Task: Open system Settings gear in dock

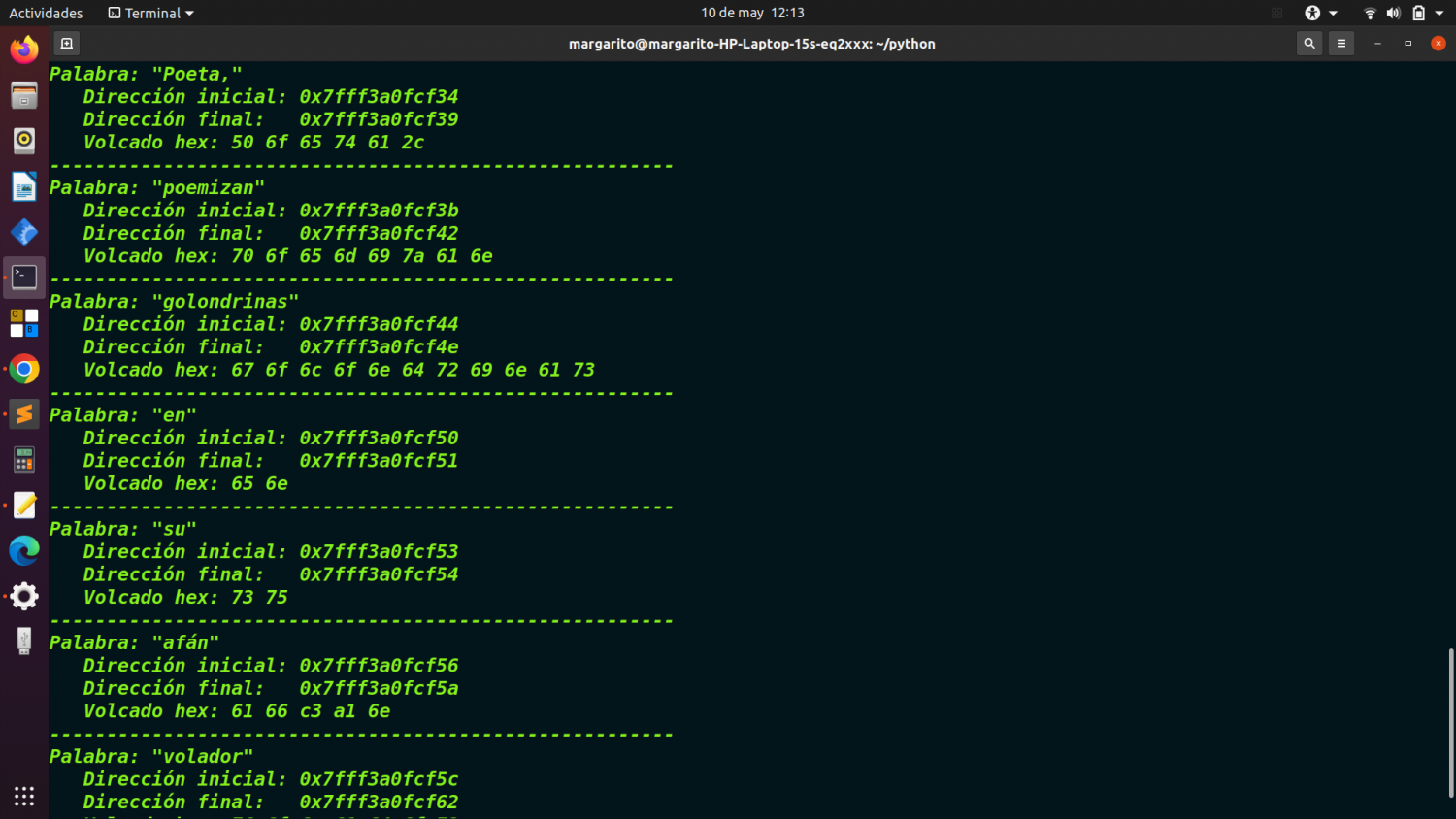Action: click(x=24, y=596)
